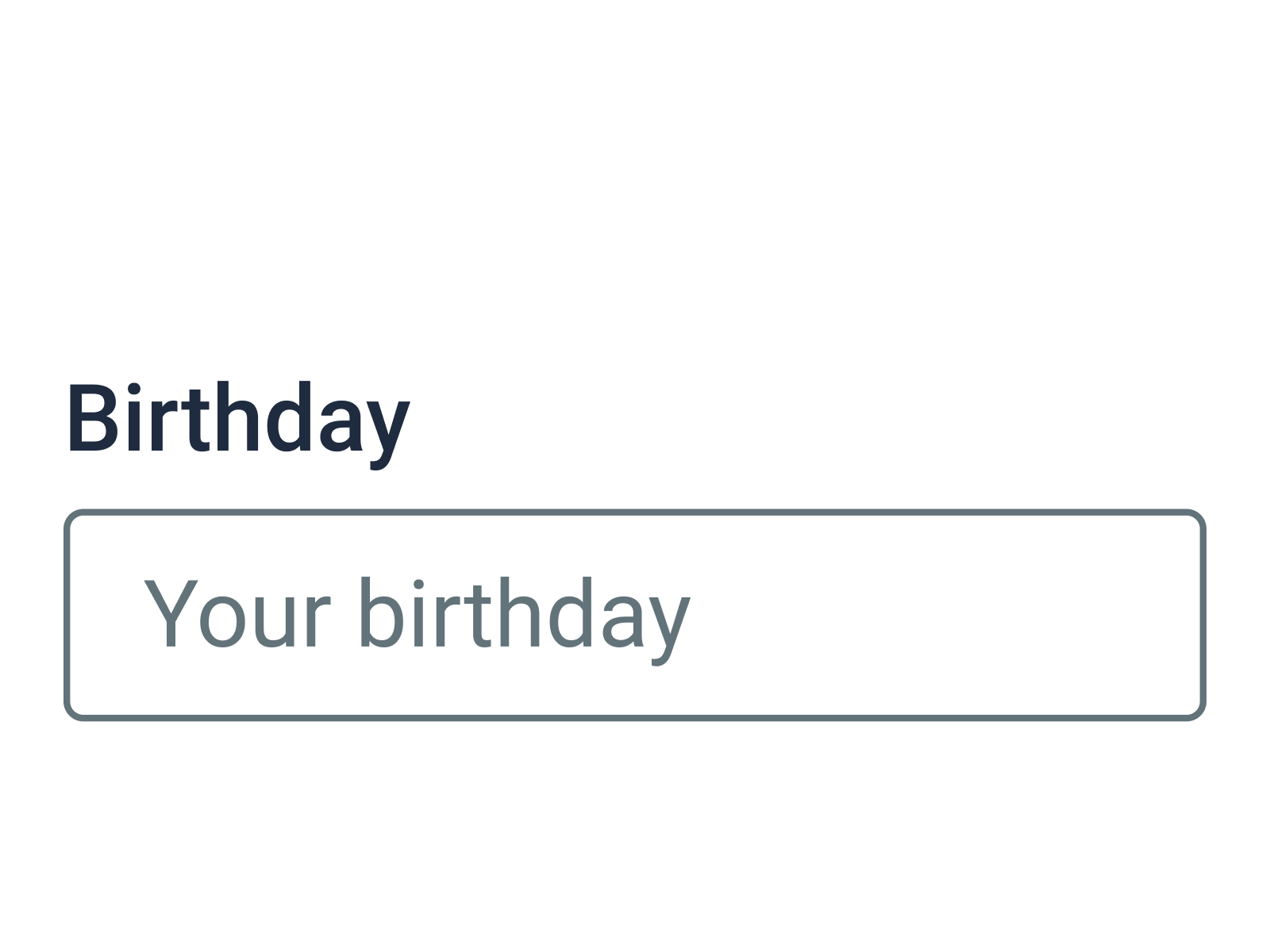Click the rounded input box border
The height and width of the screenshot is (952, 1270).
tap(635, 514)
